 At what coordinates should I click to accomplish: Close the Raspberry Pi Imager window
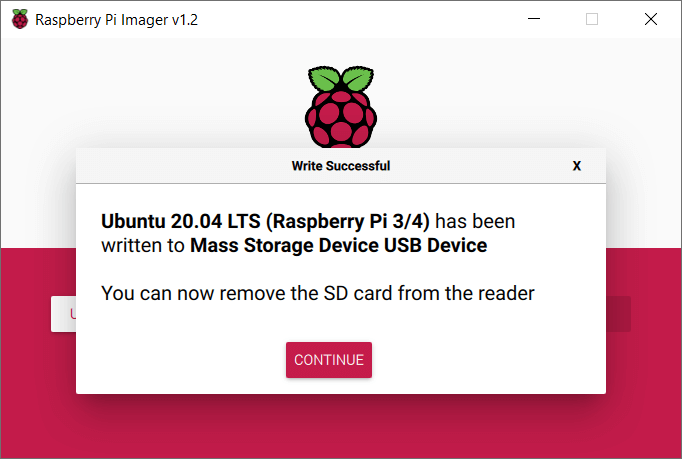pyautogui.click(x=651, y=19)
